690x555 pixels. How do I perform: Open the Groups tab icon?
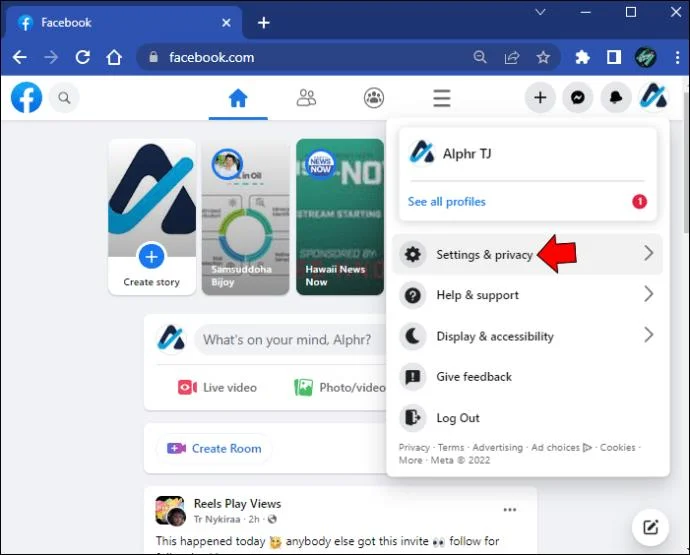pyautogui.click(x=374, y=98)
